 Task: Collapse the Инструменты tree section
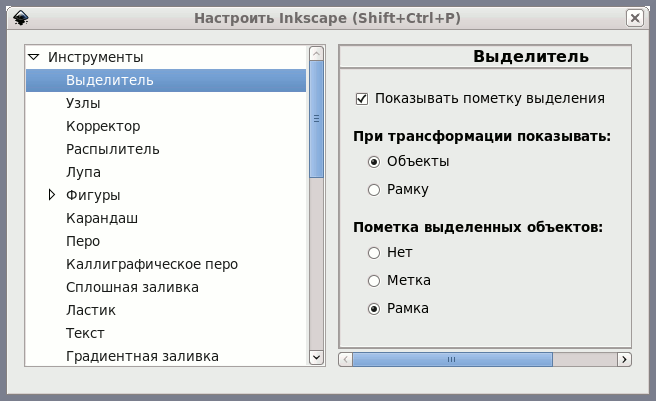tap(34, 57)
